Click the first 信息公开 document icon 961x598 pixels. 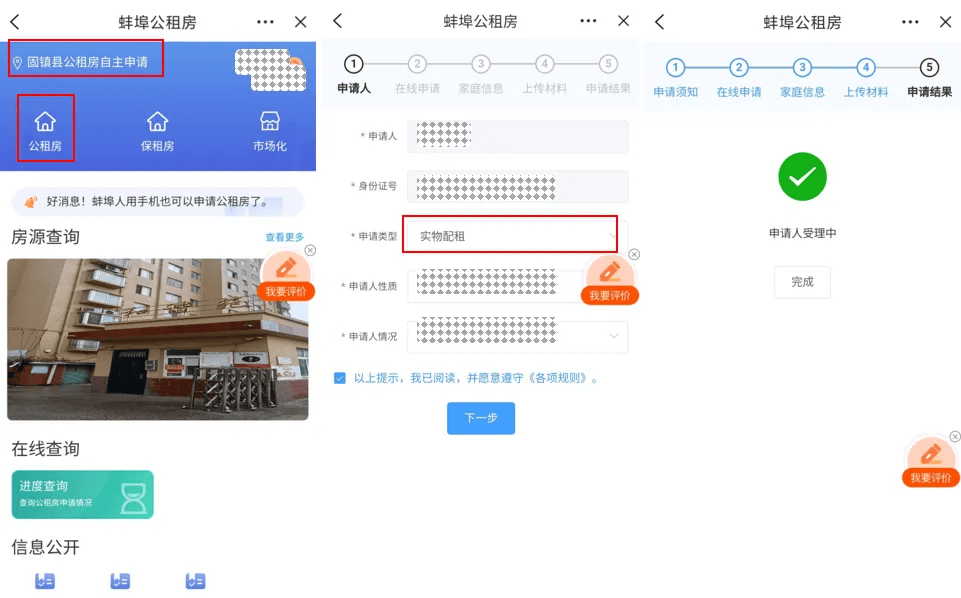coord(42,580)
